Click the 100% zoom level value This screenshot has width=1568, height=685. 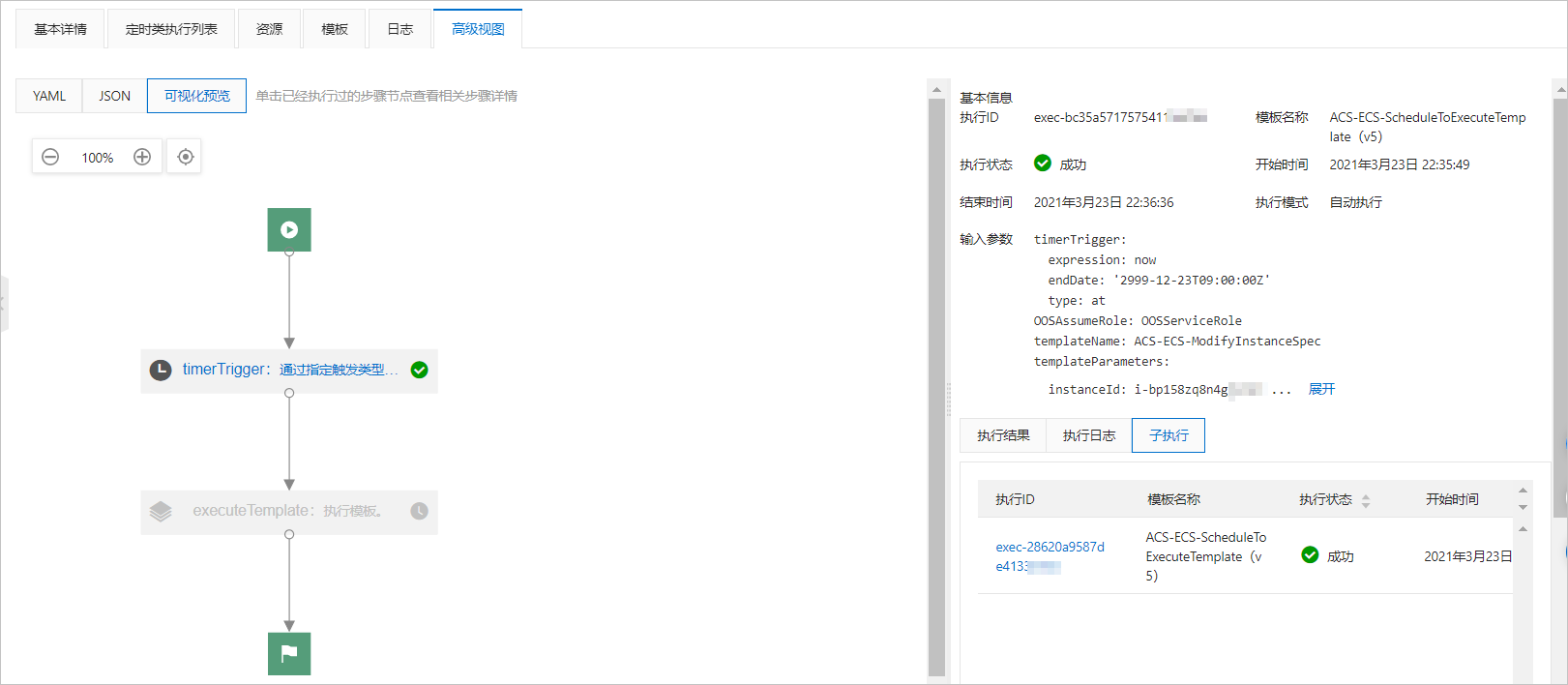97,158
